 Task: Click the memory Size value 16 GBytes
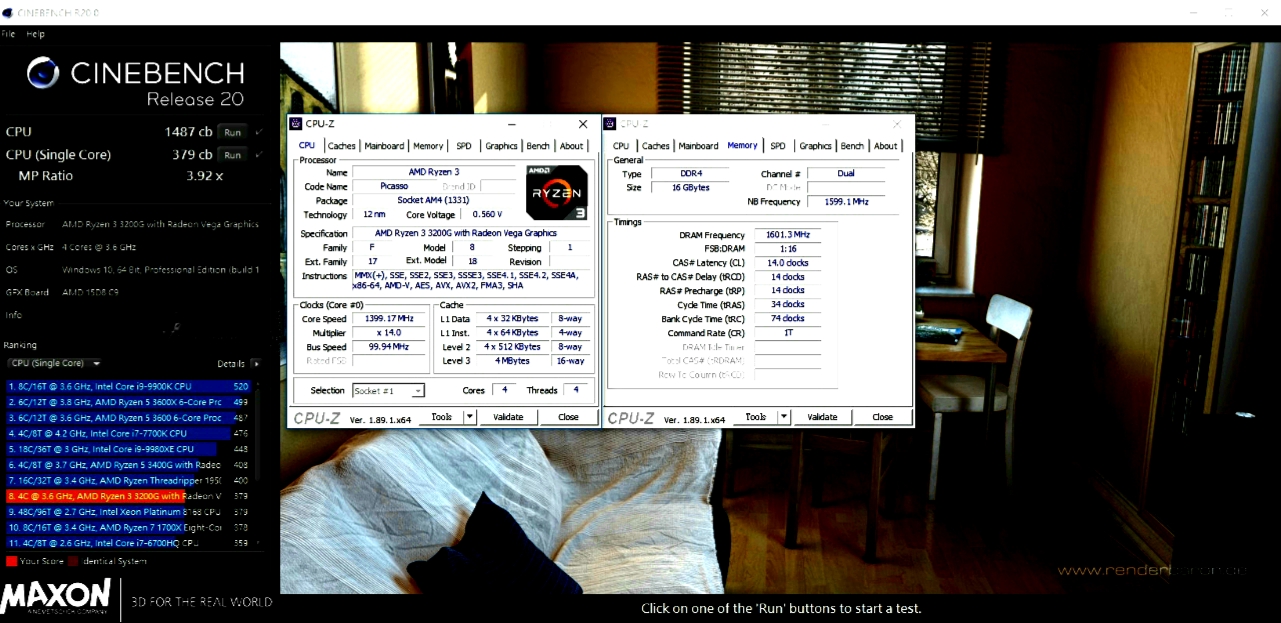pos(689,187)
